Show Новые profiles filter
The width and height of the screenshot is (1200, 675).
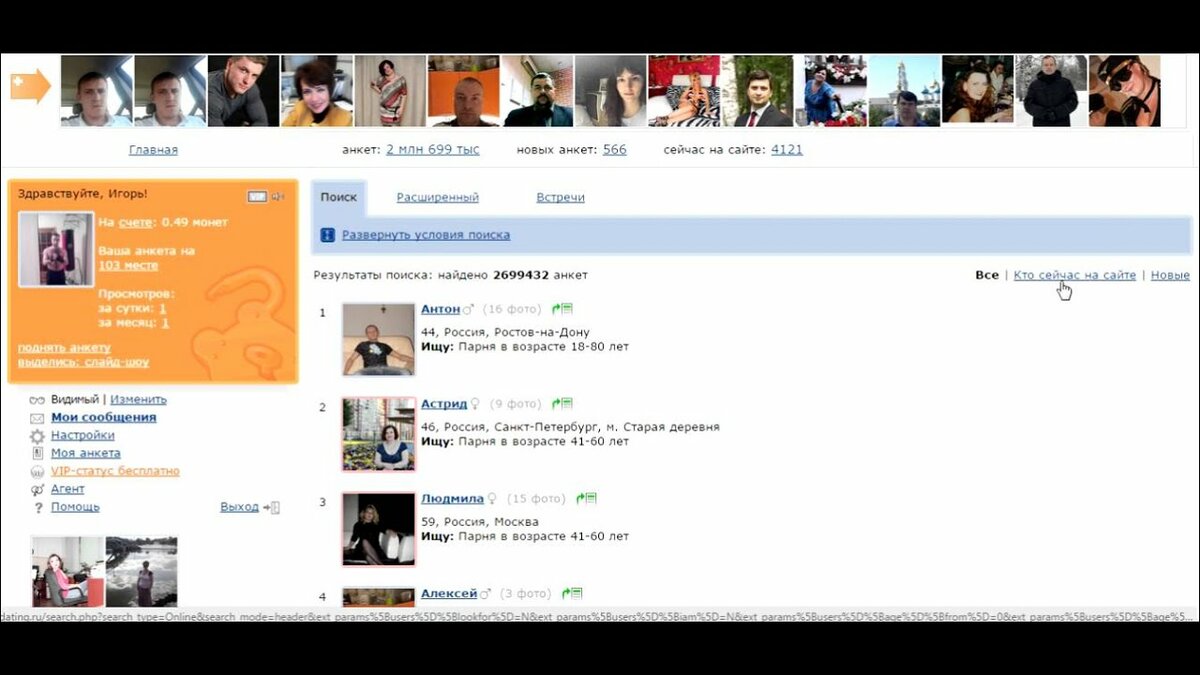point(1170,275)
